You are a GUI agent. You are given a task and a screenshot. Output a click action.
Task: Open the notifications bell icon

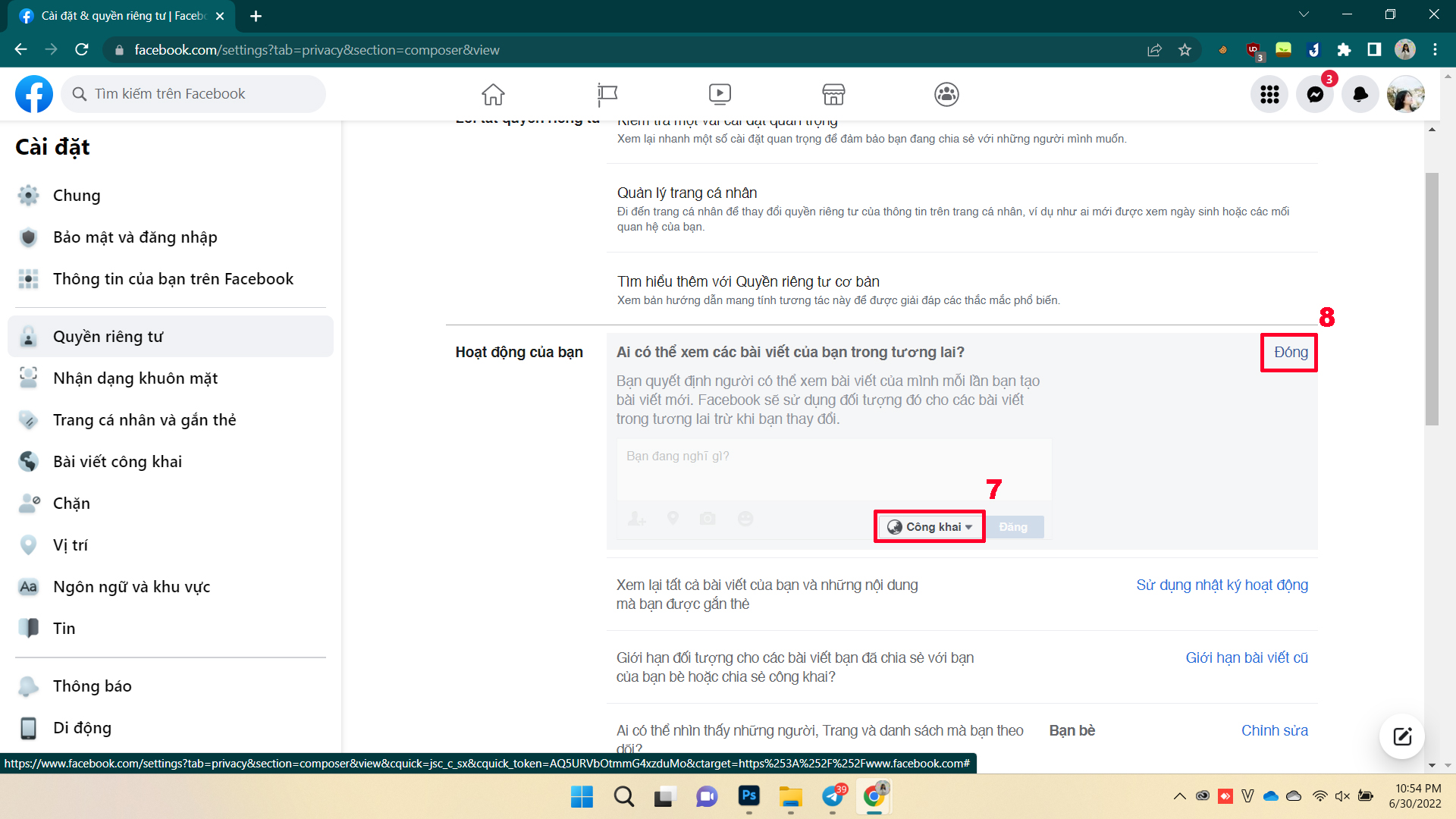pyautogui.click(x=1360, y=94)
